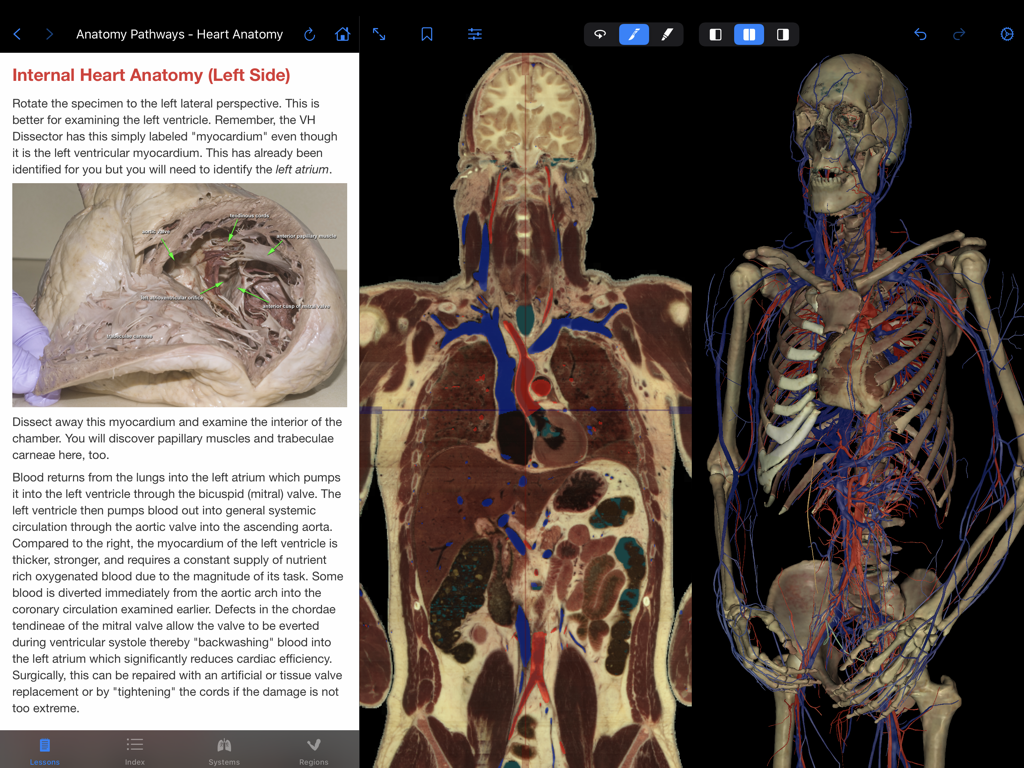Switch to right-pane layout view

[783, 33]
